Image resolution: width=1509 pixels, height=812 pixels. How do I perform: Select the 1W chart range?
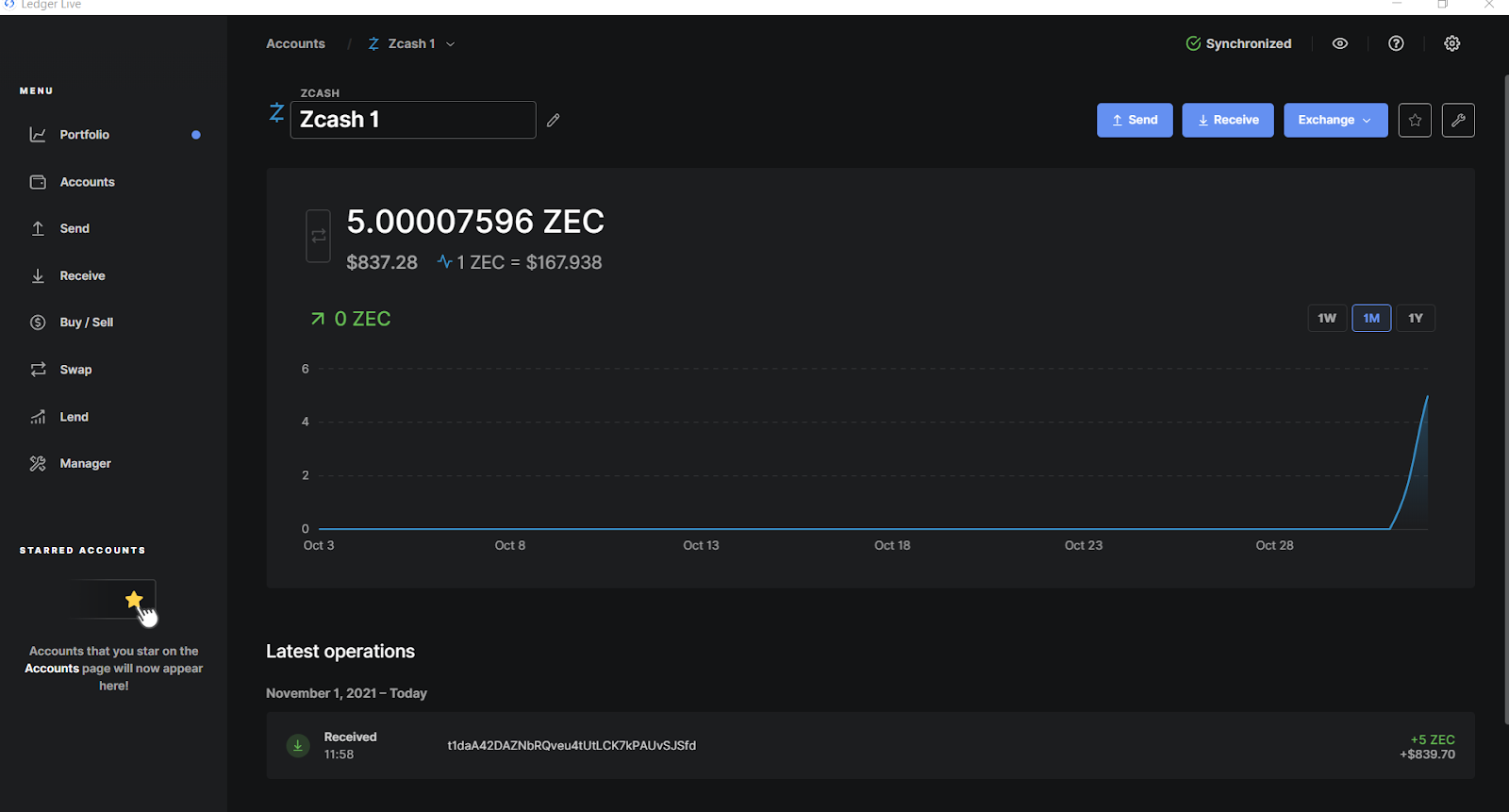click(1326, 318)
